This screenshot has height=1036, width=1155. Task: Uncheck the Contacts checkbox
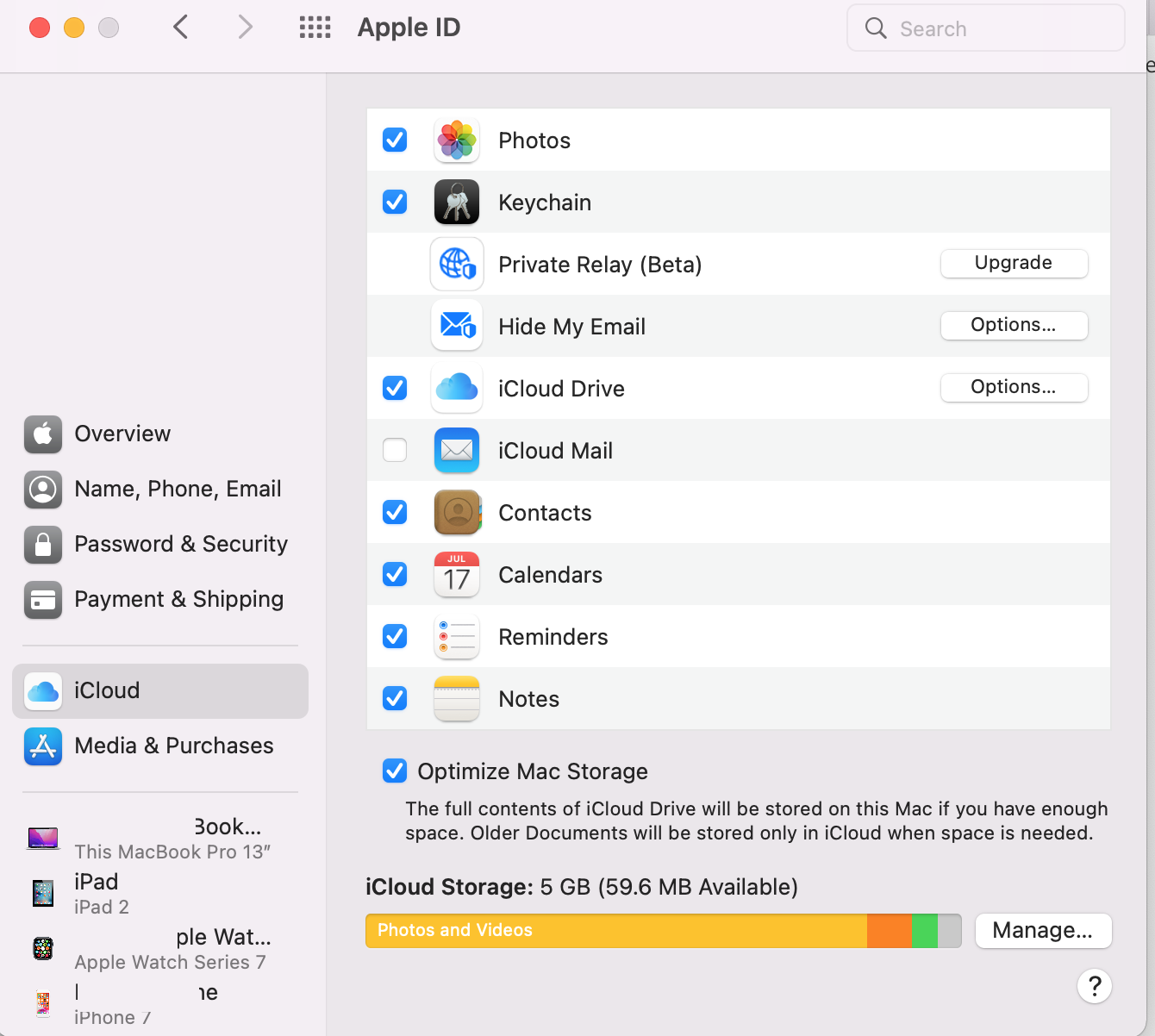point(395,512)
